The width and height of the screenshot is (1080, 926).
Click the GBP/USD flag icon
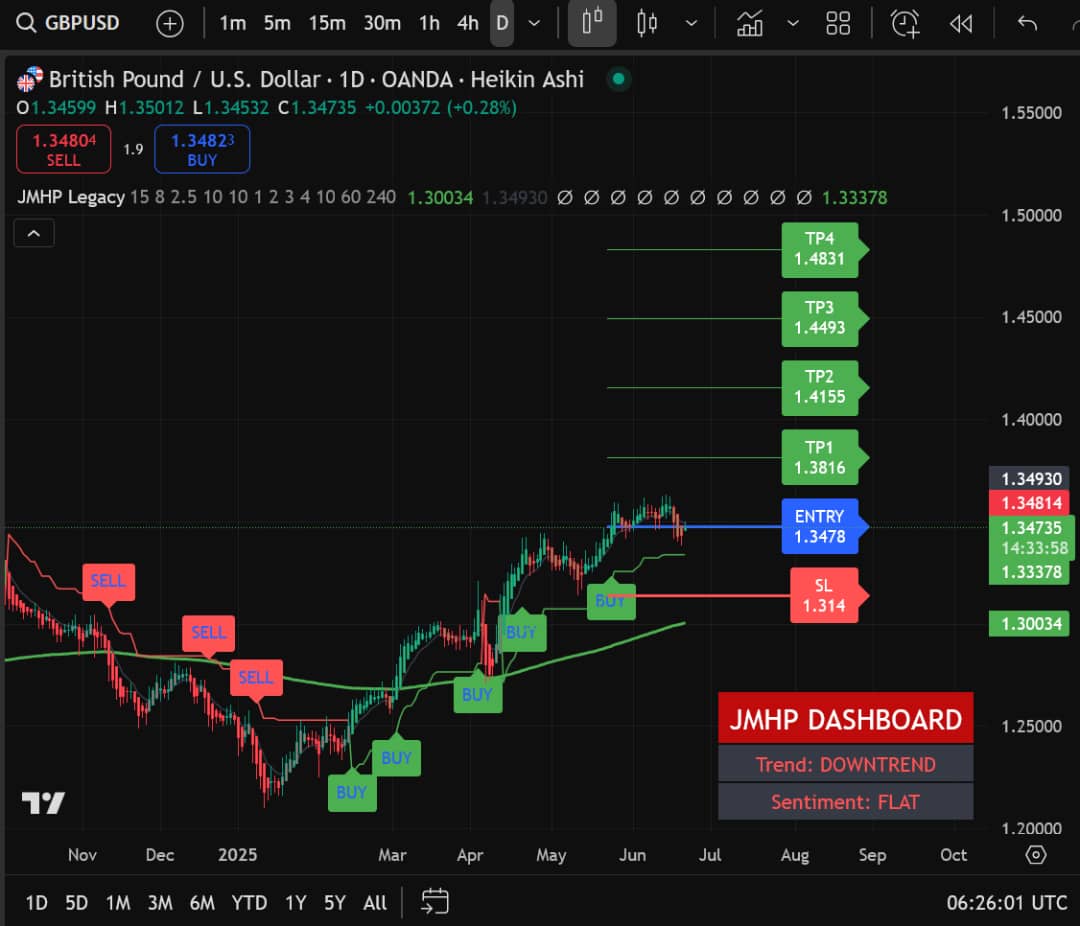[x=30, y=79]
